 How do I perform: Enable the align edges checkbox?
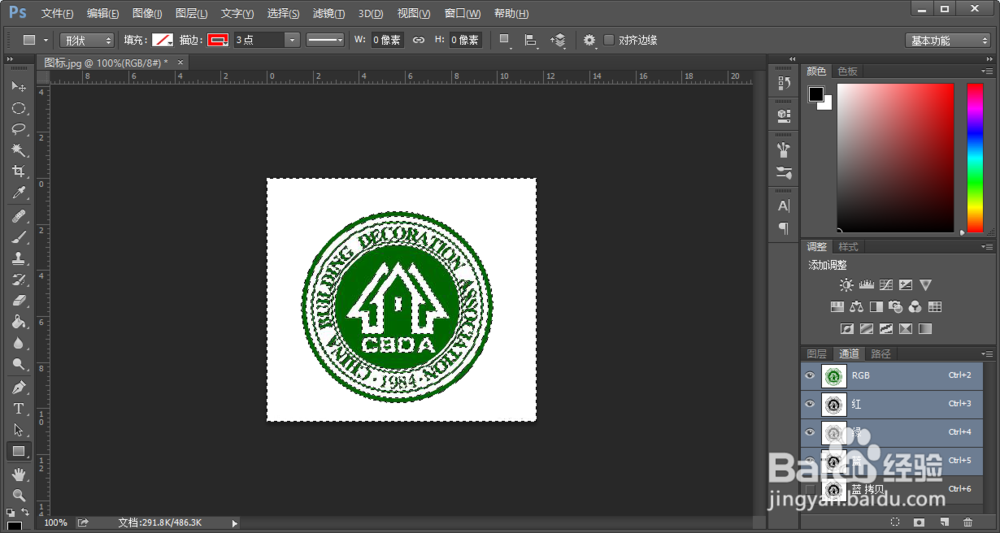coord(609,40)
